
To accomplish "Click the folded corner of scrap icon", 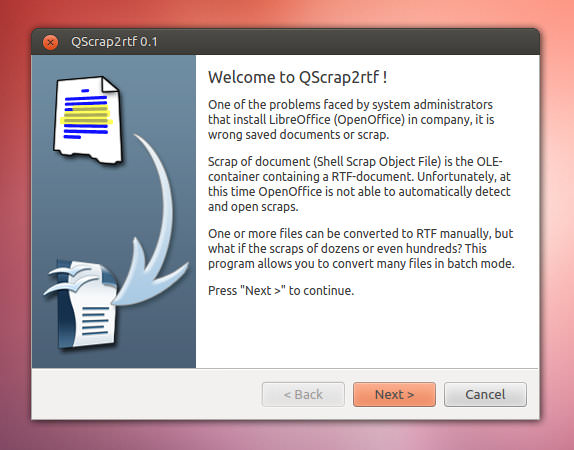I will pos(110,84).
